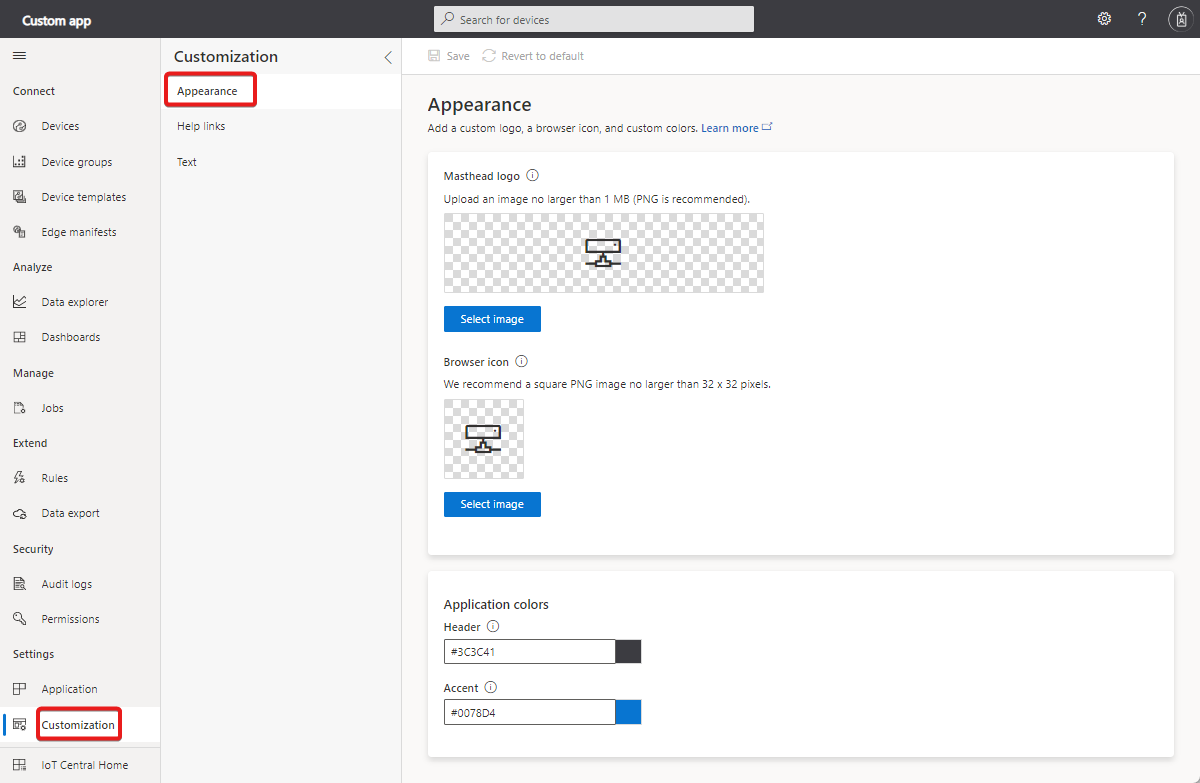Click the Data export icon
Viewport: 1200px width, 783px height.
tap(20, 512)
